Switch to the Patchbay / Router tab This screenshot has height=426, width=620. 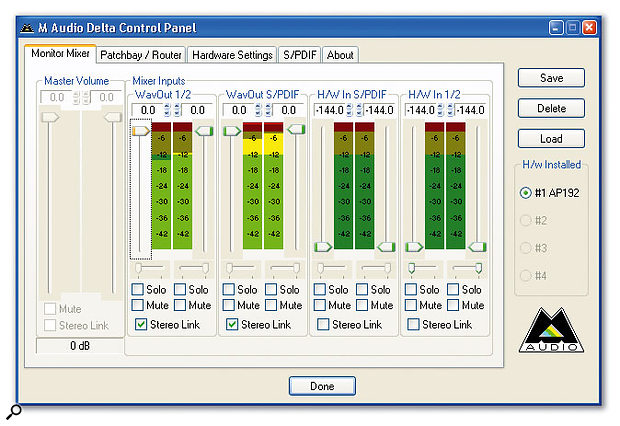(141, 55)
